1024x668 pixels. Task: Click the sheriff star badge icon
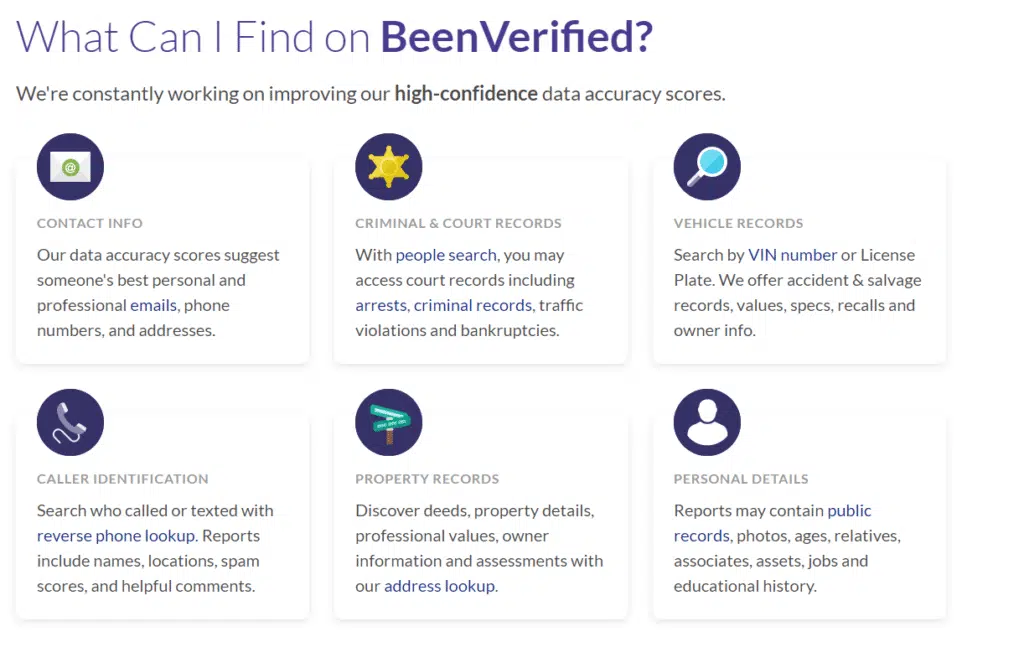click(388, 167)
